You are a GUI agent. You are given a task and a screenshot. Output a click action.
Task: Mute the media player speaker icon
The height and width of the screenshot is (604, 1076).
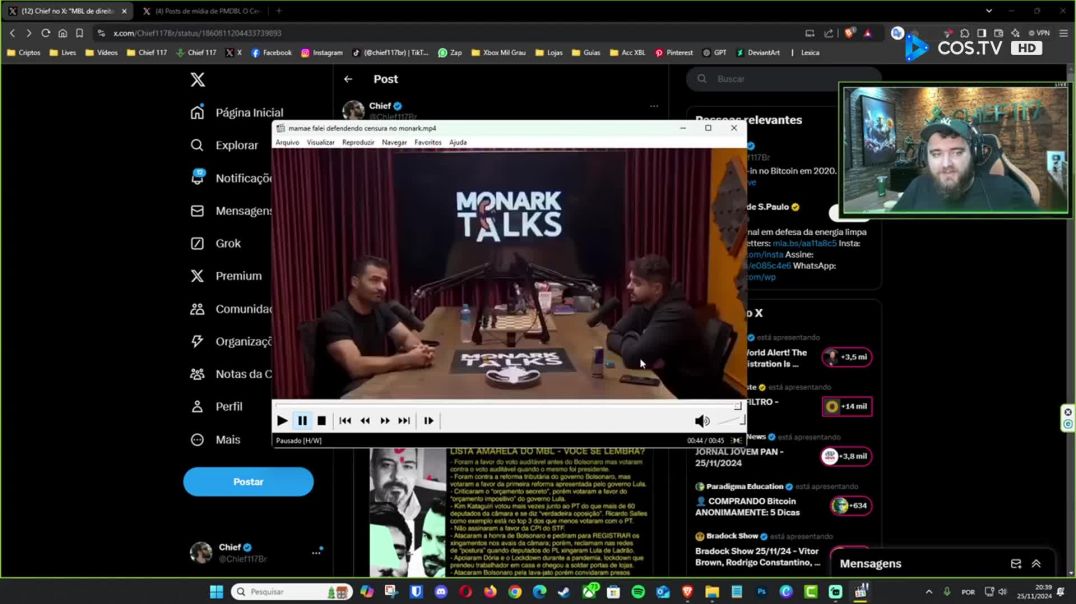coord(701,421)
